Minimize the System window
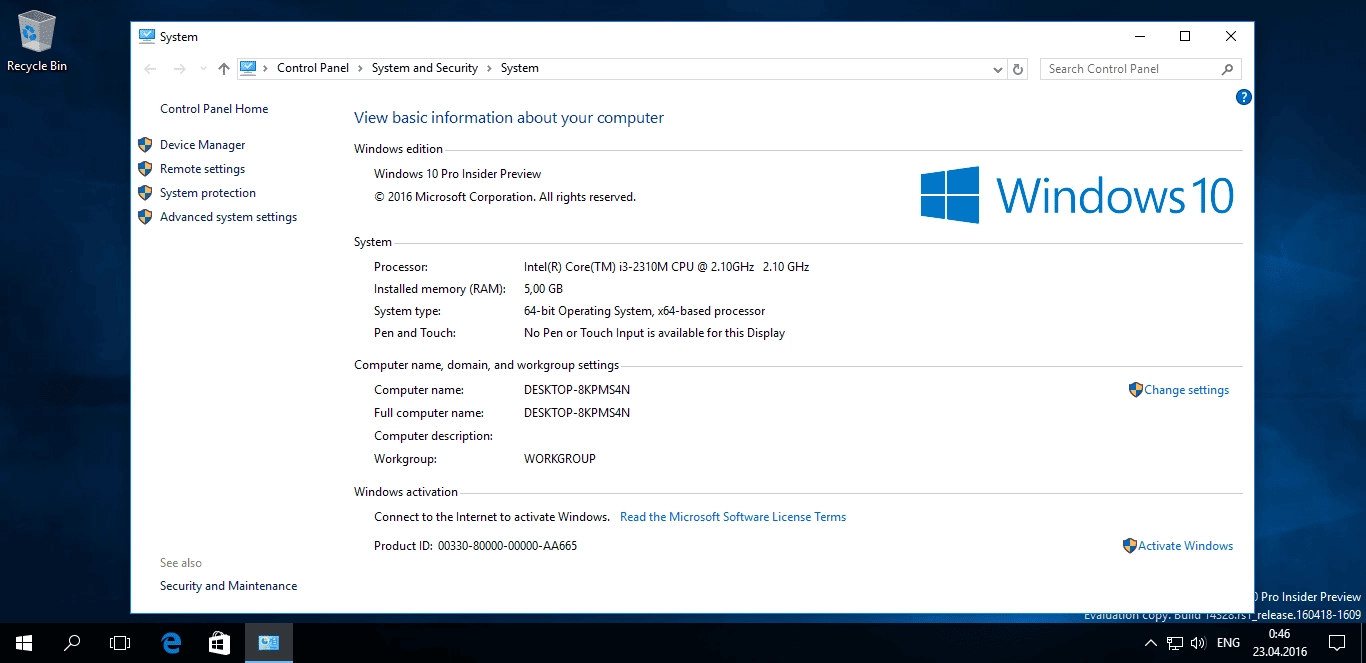The image size is (1366, 663). 1139,36
